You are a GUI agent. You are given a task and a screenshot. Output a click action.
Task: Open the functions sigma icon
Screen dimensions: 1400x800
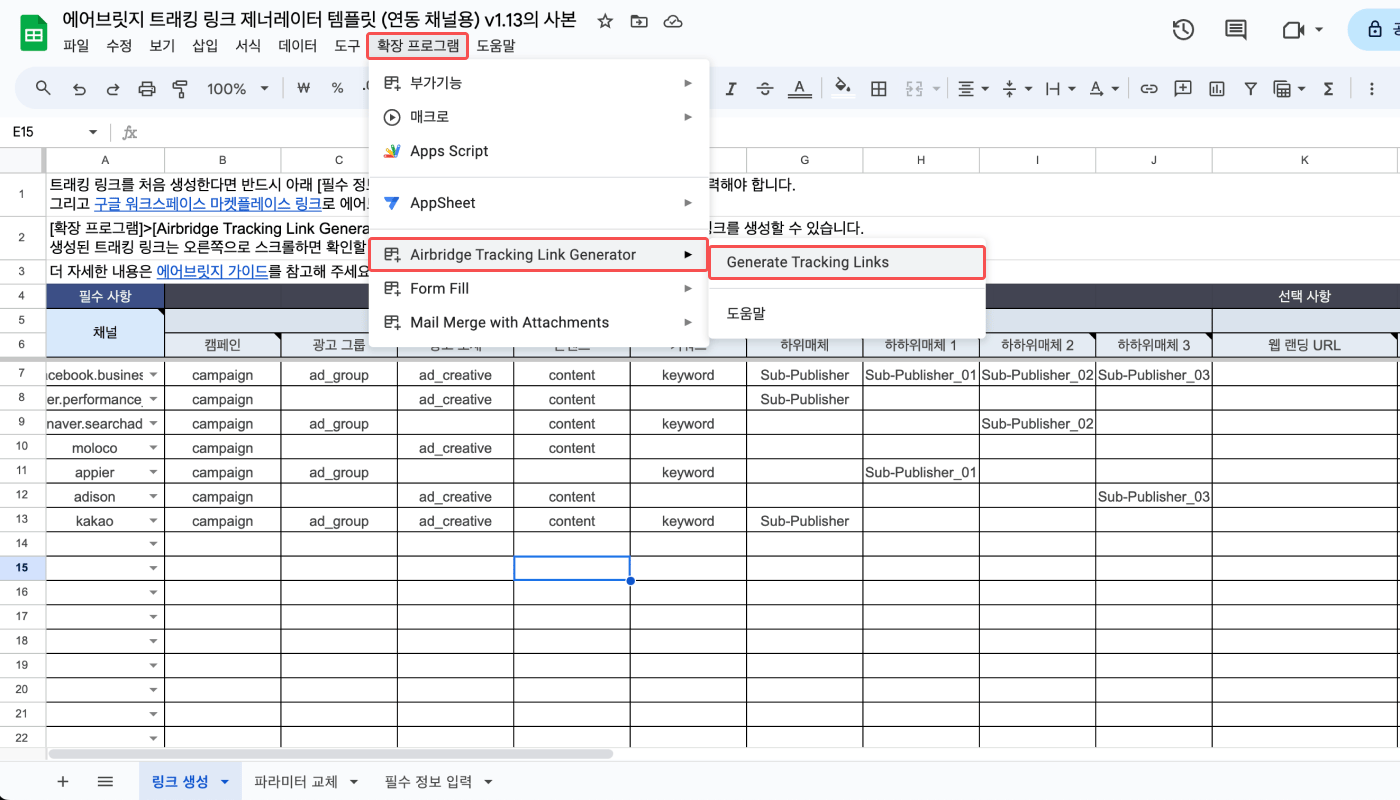(1328, 89)
